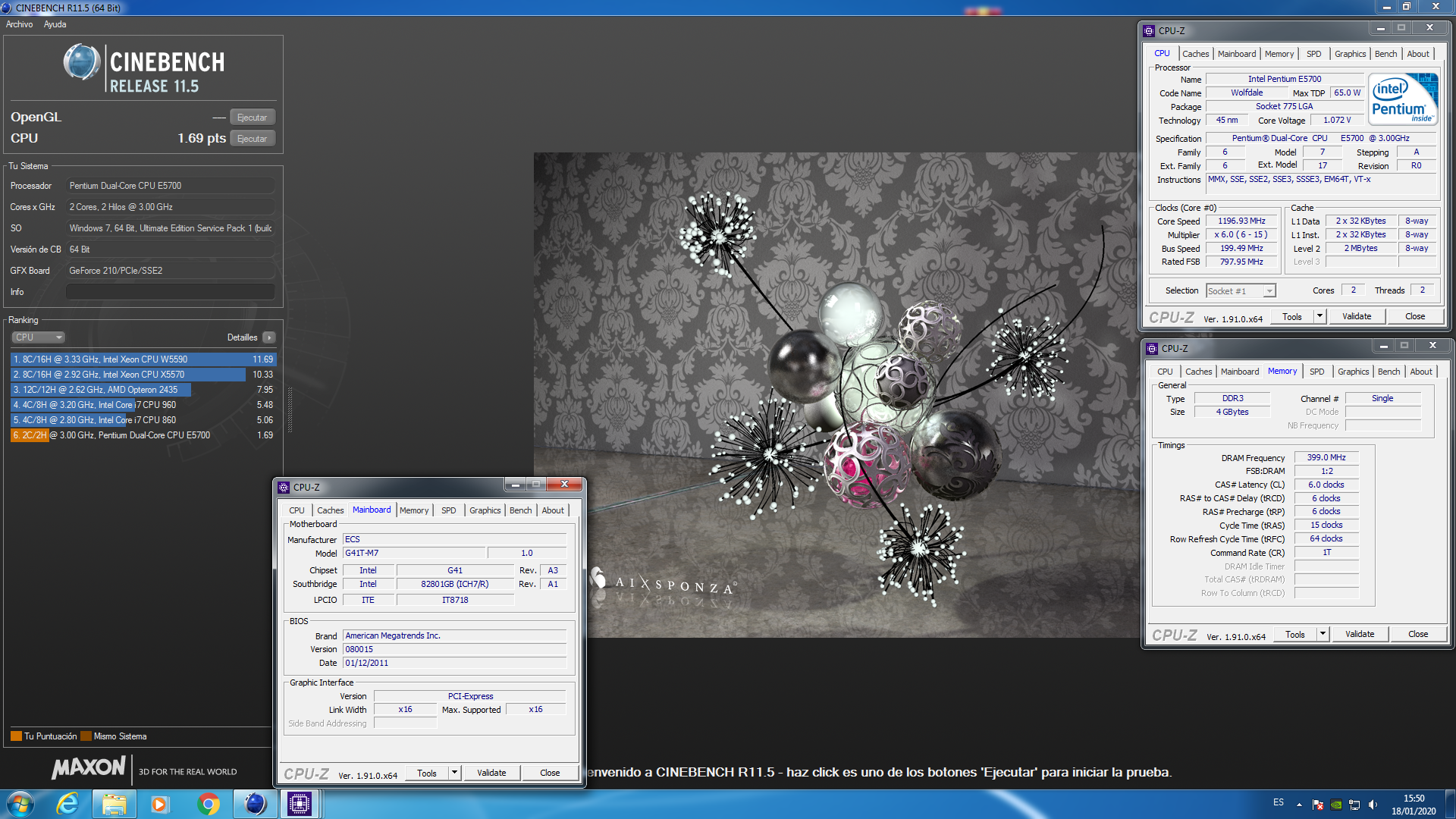Select ranking row Pentium Dual-Core CPU E5700

(x=143, y=435)
